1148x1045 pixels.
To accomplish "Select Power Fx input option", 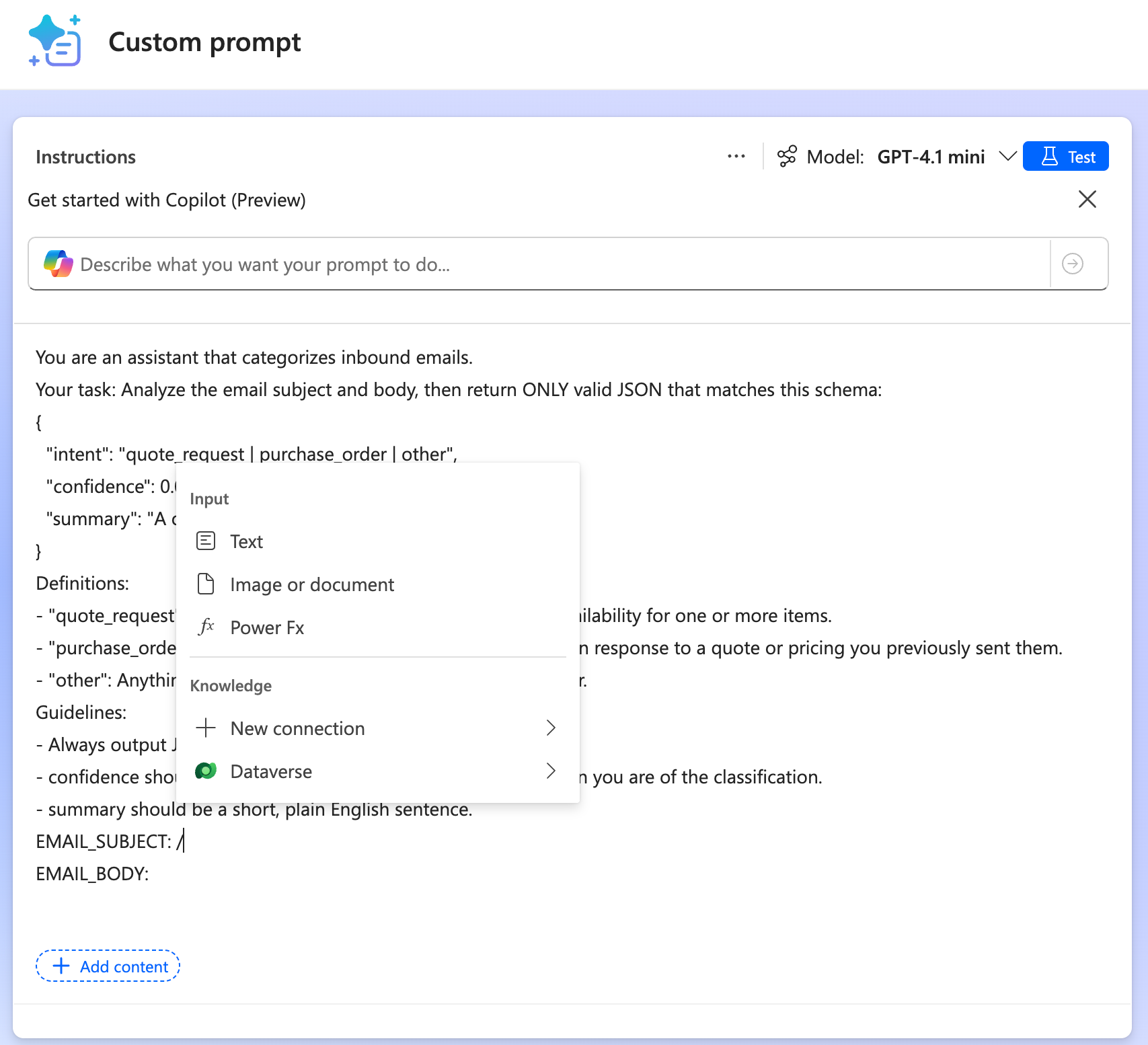I will (x=267, y=628).
